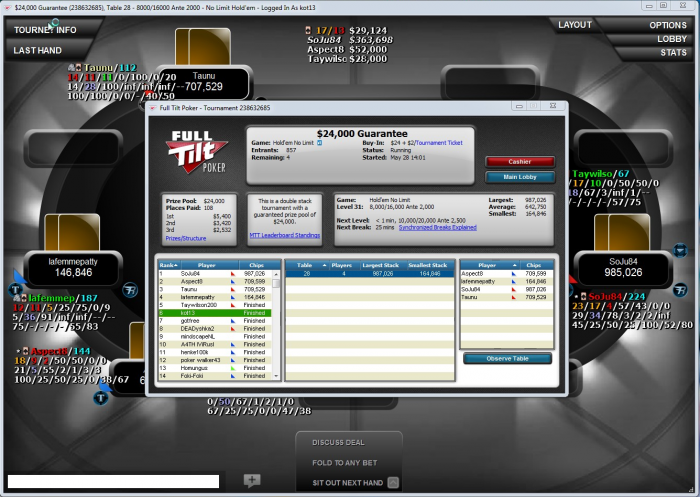Sort table players by Player column header

coord(490,265)
